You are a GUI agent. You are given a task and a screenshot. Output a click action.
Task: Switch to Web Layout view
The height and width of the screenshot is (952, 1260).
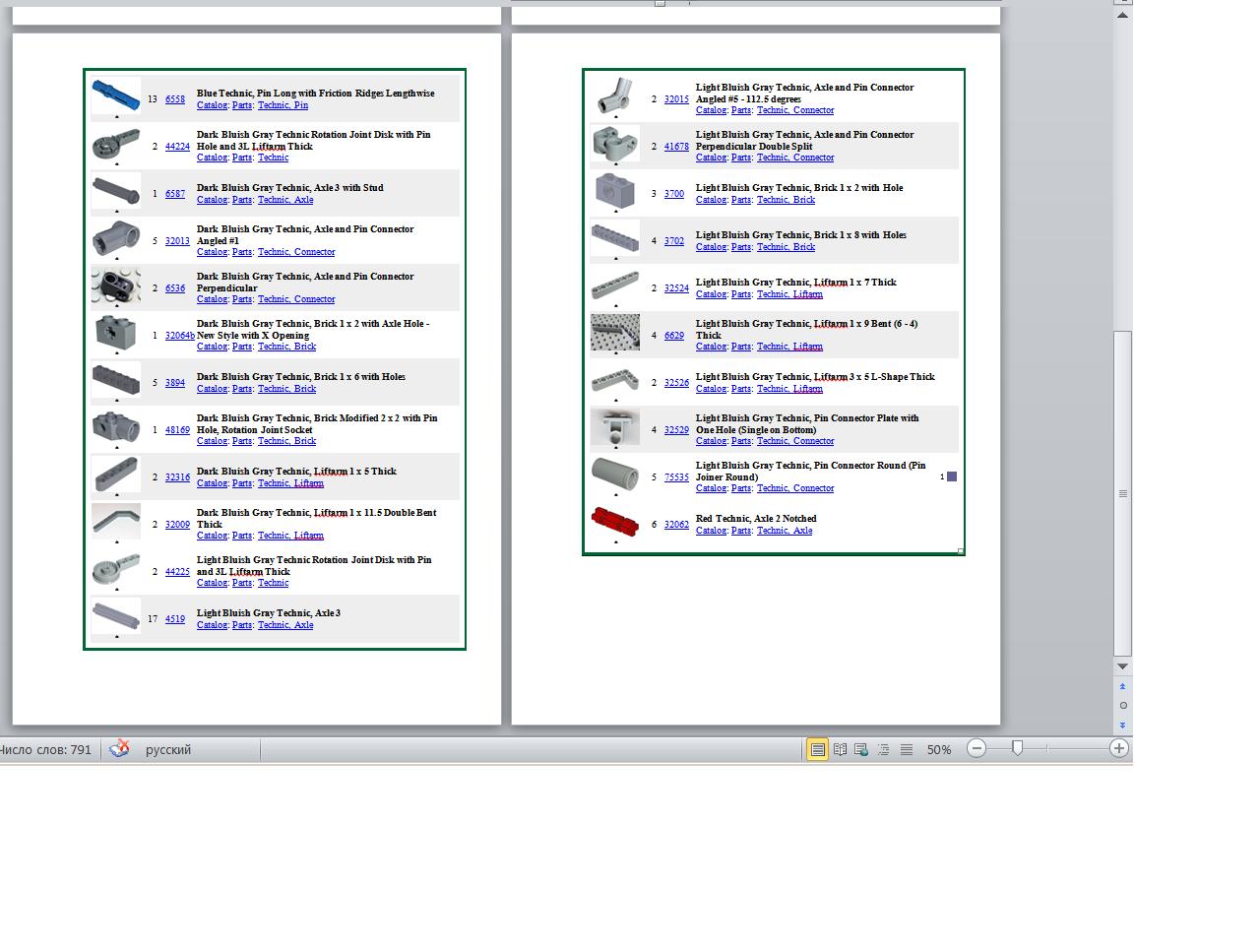click(x=861, y=749)
